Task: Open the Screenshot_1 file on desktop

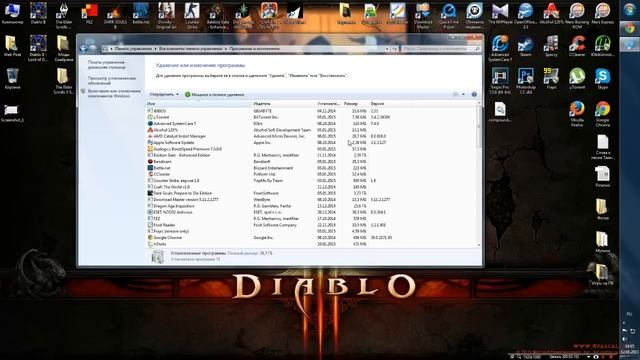Action: coord(12,114)
